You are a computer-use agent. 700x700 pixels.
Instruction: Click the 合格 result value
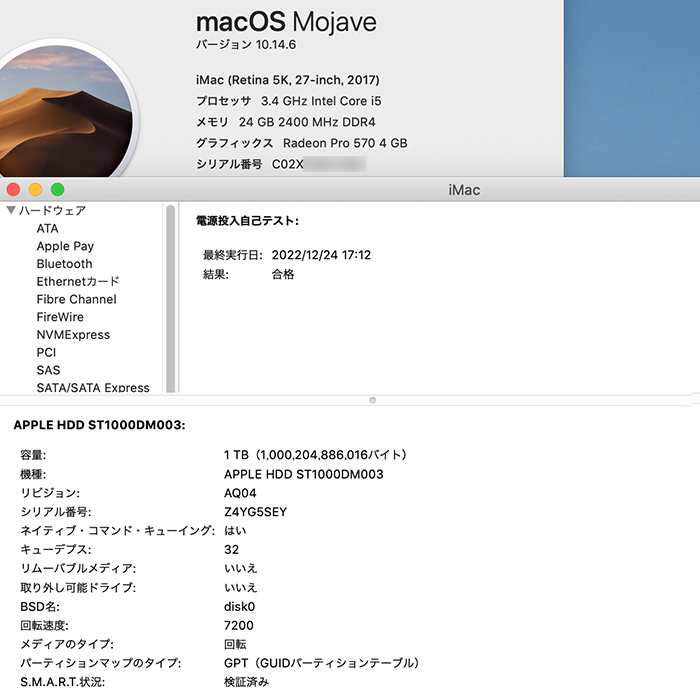[x=283, y=274]
